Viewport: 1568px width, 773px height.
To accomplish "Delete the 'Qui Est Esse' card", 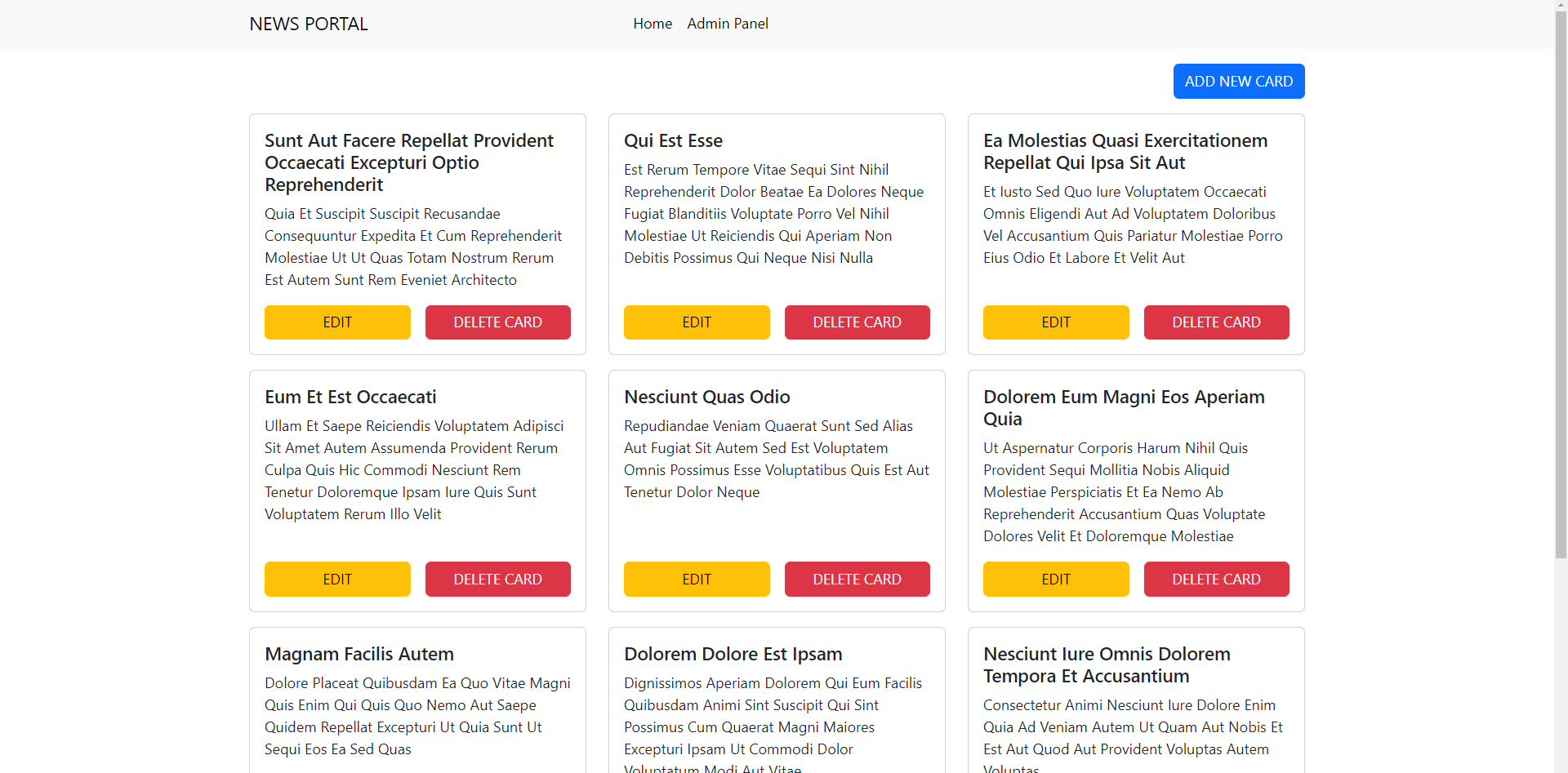I will click(857, 322).
